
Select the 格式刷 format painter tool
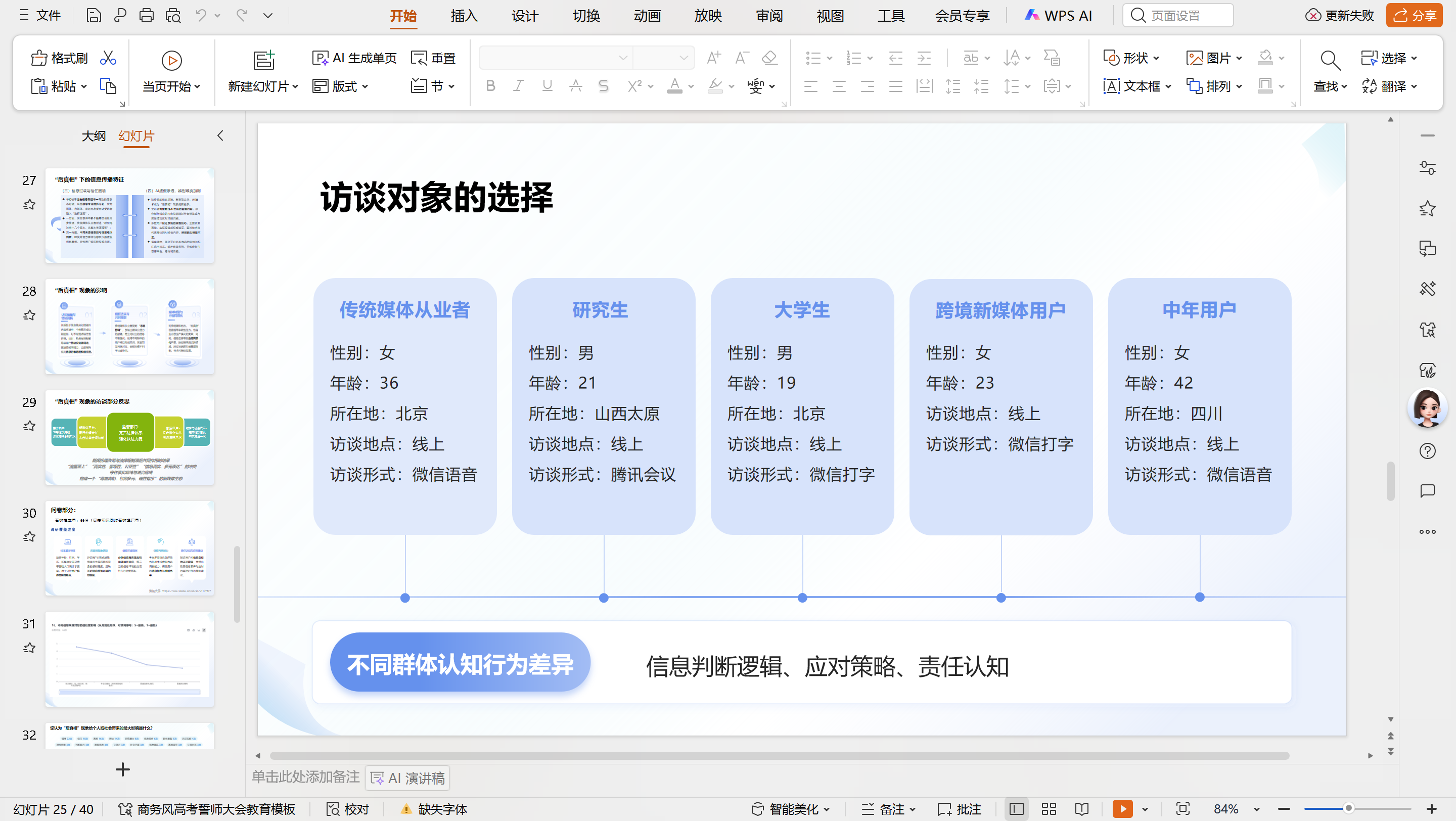click(57, 58)
